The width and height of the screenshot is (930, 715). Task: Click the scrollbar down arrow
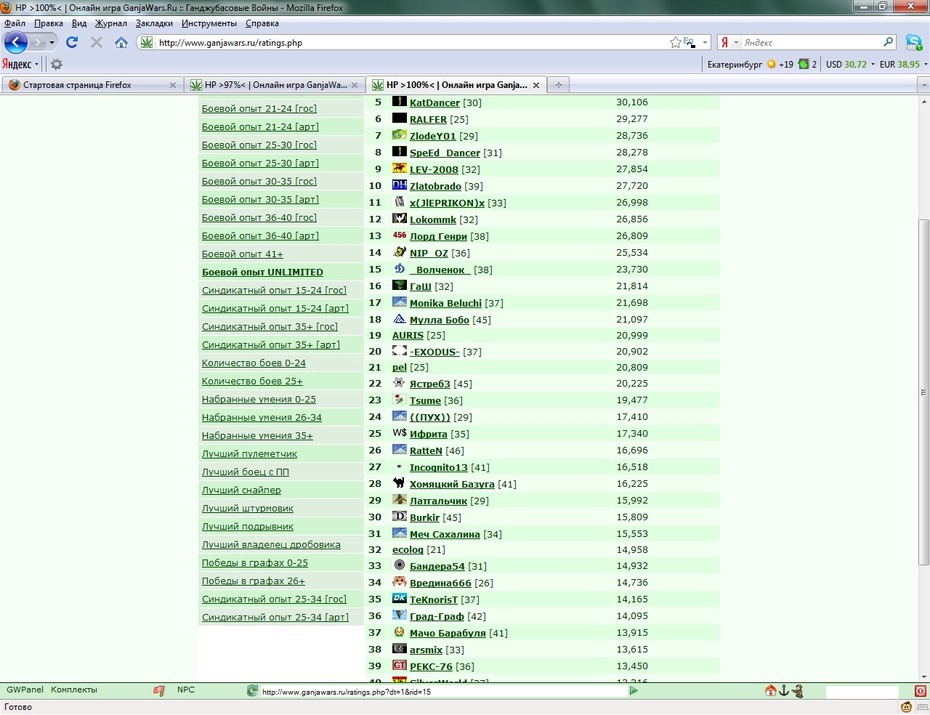[923, 676]
